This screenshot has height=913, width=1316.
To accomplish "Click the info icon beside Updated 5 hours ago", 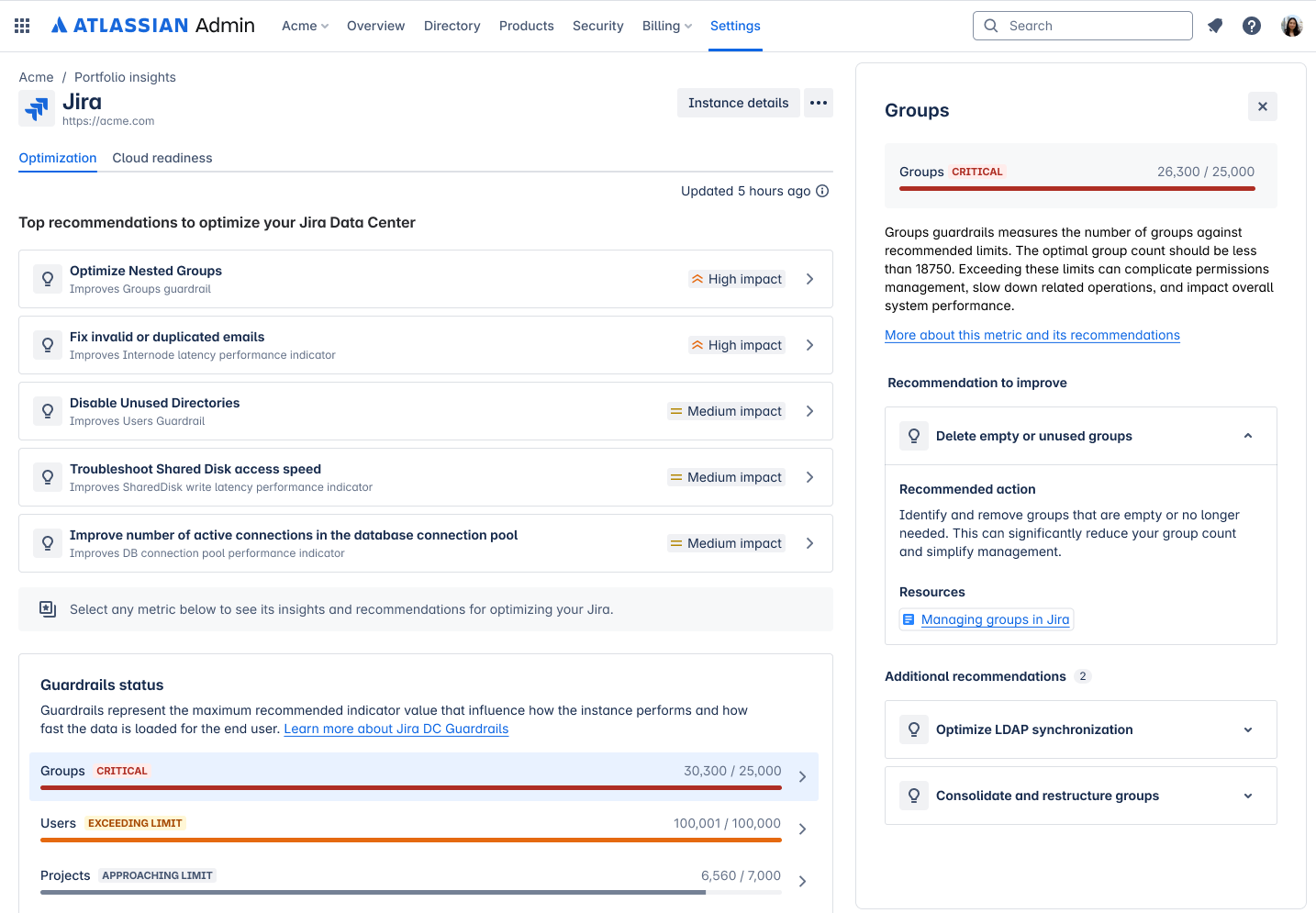I will click(821, 191).
